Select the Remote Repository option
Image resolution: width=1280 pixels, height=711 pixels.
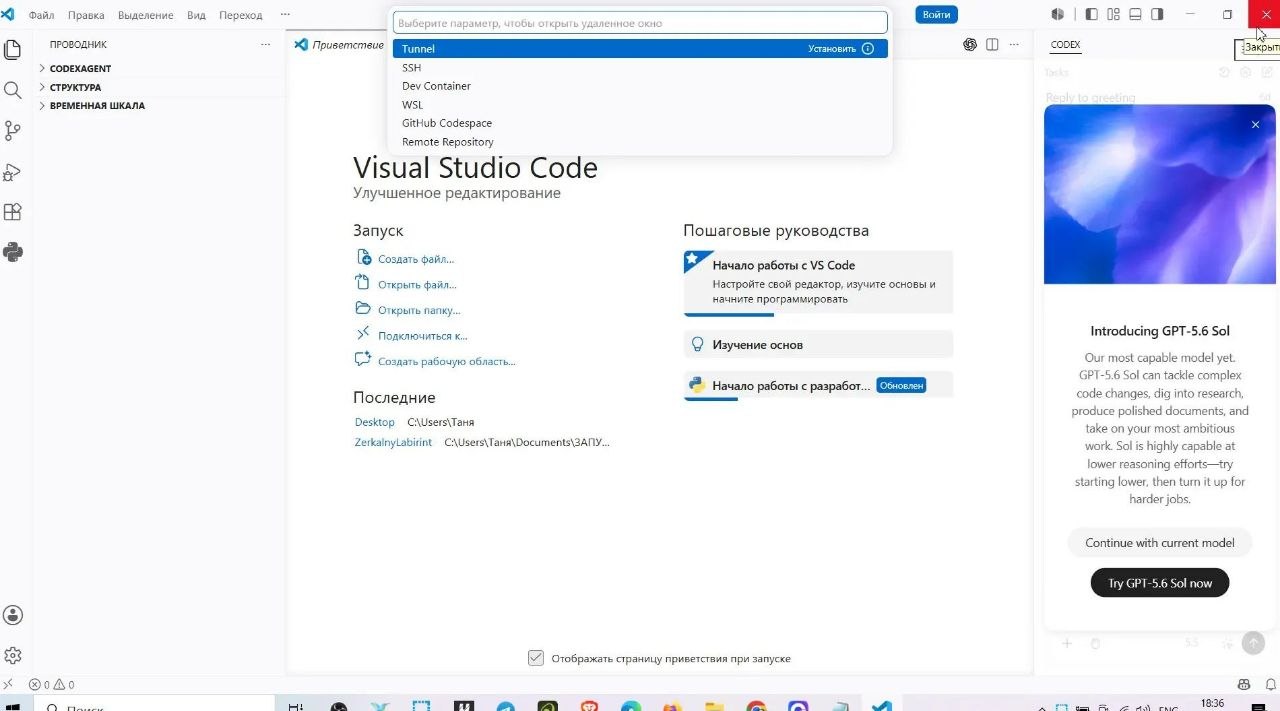tap(640, 142)
